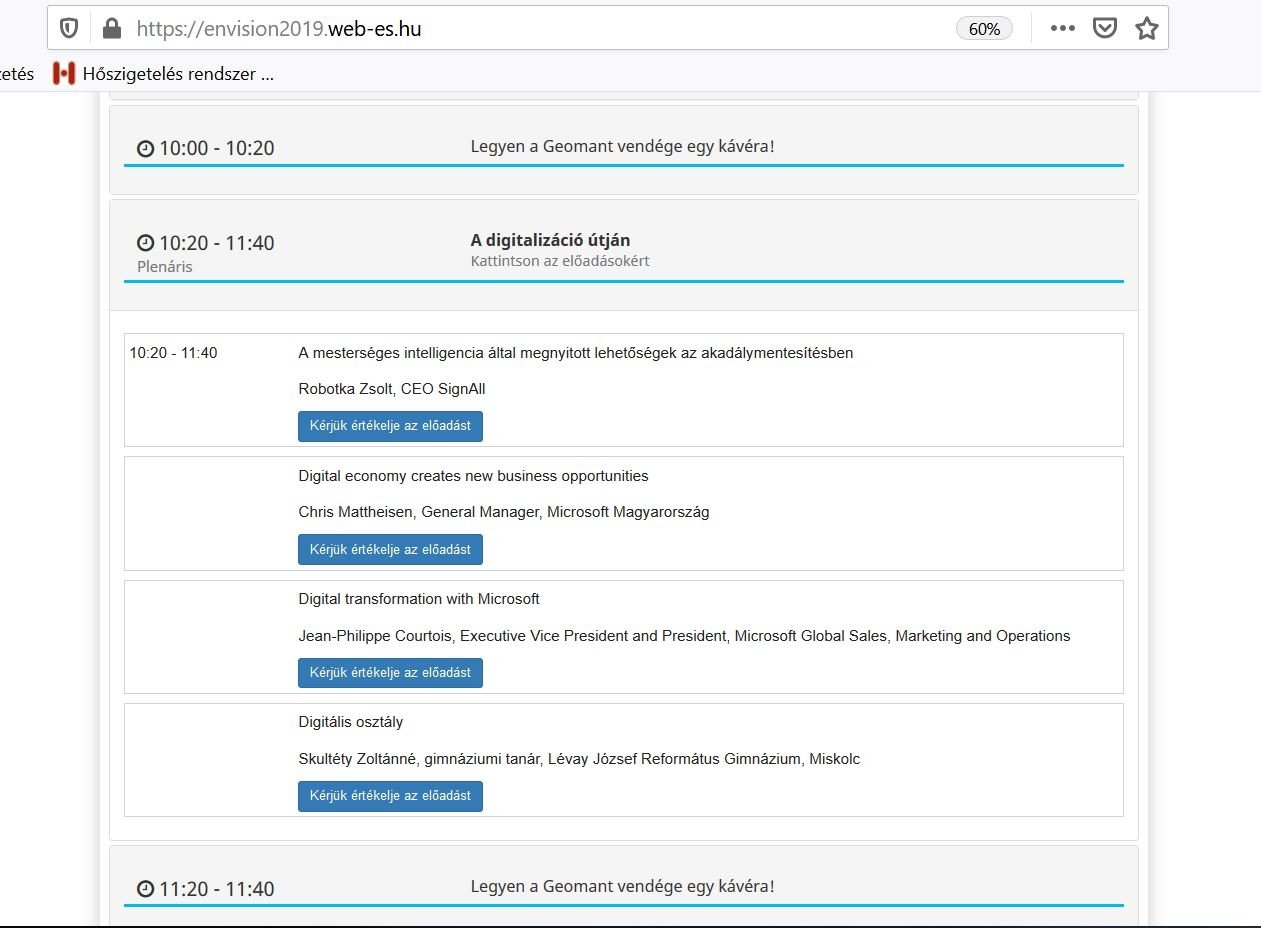Rate the Jean-Philippe Courtois presentation
This screenshot has height=928, width=1261.
tap(390, 673)
